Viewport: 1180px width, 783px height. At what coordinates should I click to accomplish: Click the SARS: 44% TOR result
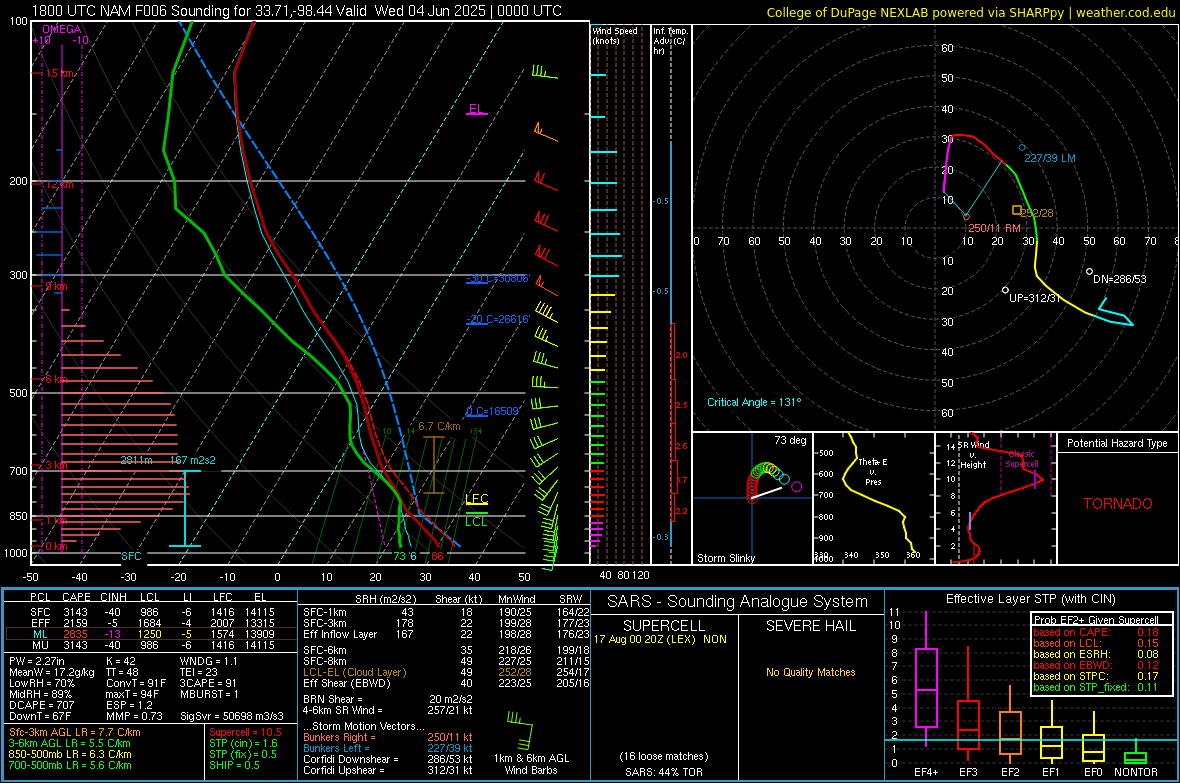(664, 772)
